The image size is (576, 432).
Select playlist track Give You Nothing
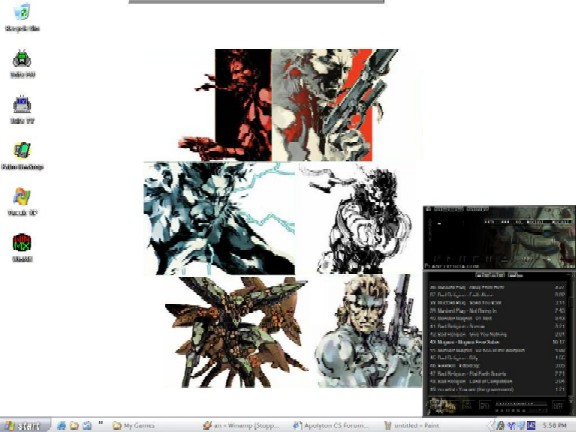[x=497, y=334]
